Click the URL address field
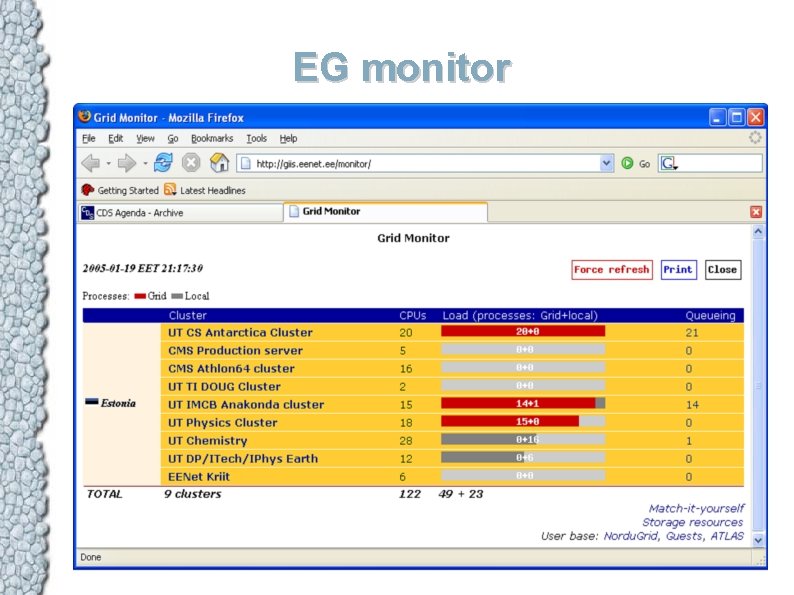794x595 pixels. click(418, 164)
